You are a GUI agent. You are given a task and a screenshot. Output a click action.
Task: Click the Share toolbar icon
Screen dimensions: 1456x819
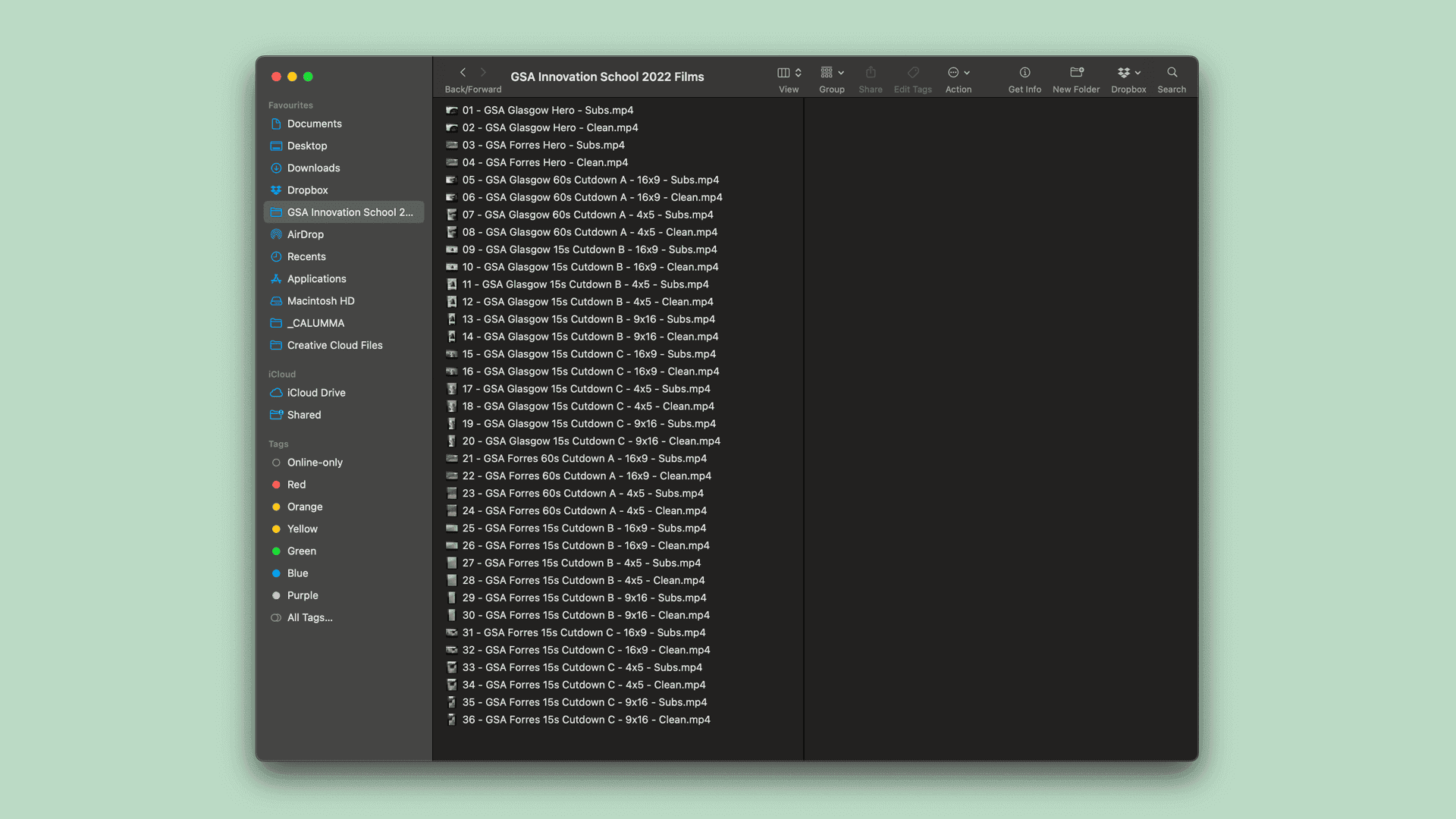[x=871, y=73]
